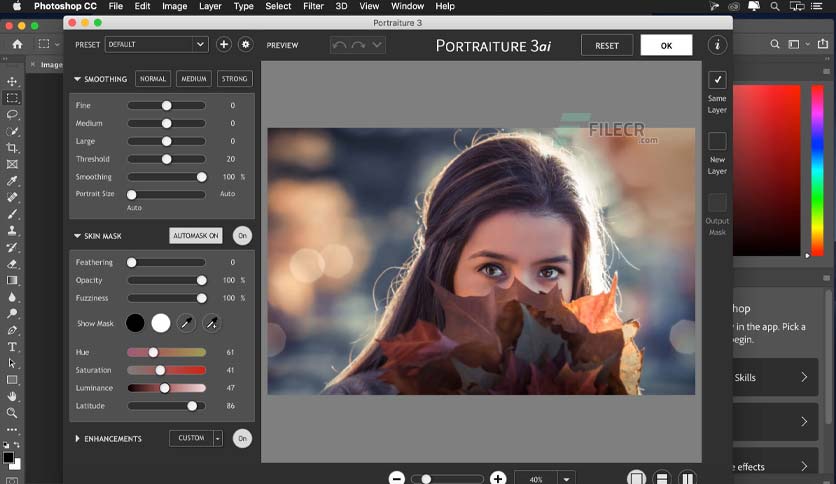This screenshot has width=836, height=484.
Task: Toggle the Skin Mask On switch
Action: (x=242, y=236)
